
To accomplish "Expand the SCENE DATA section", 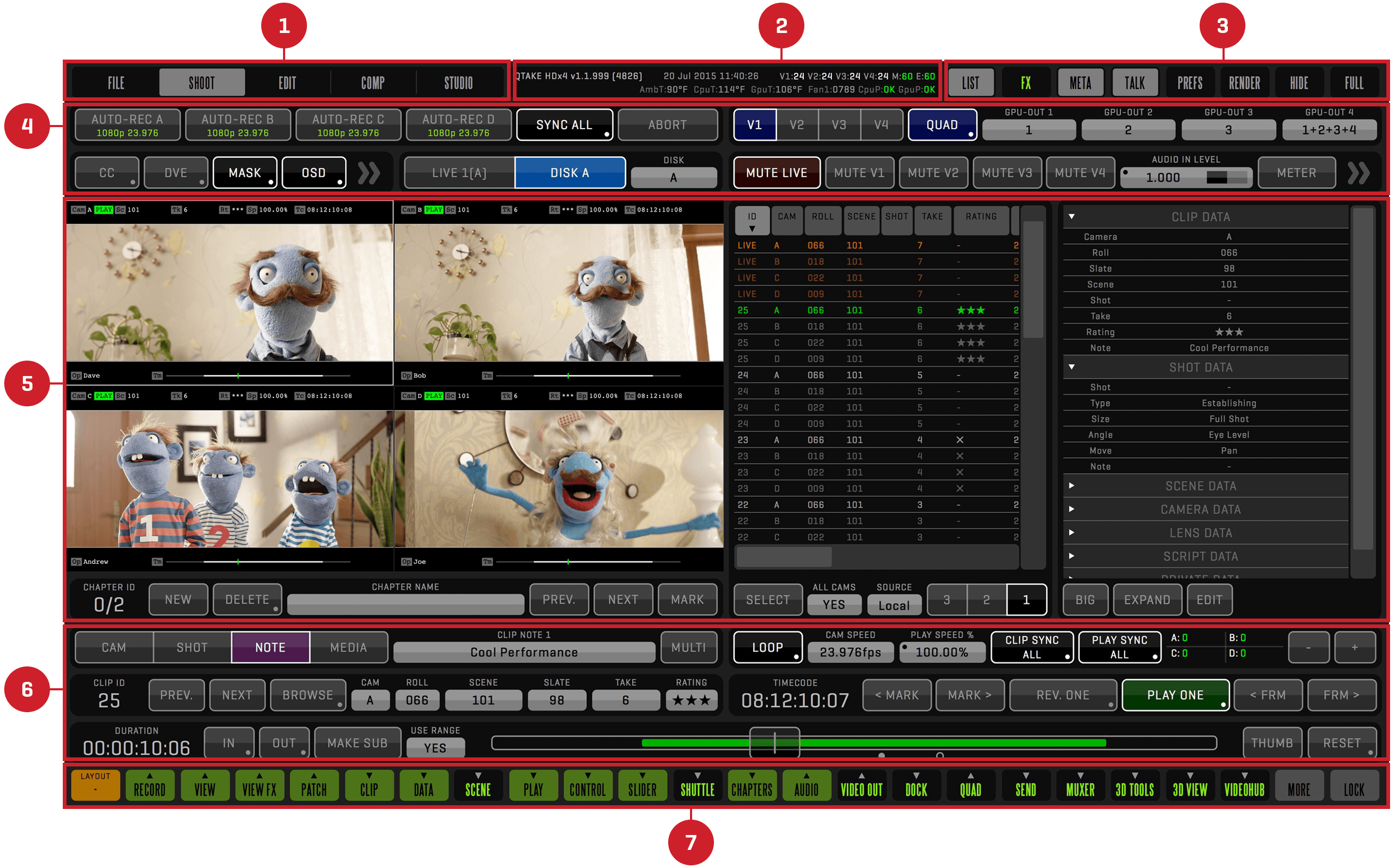I will click(1200, 486).
